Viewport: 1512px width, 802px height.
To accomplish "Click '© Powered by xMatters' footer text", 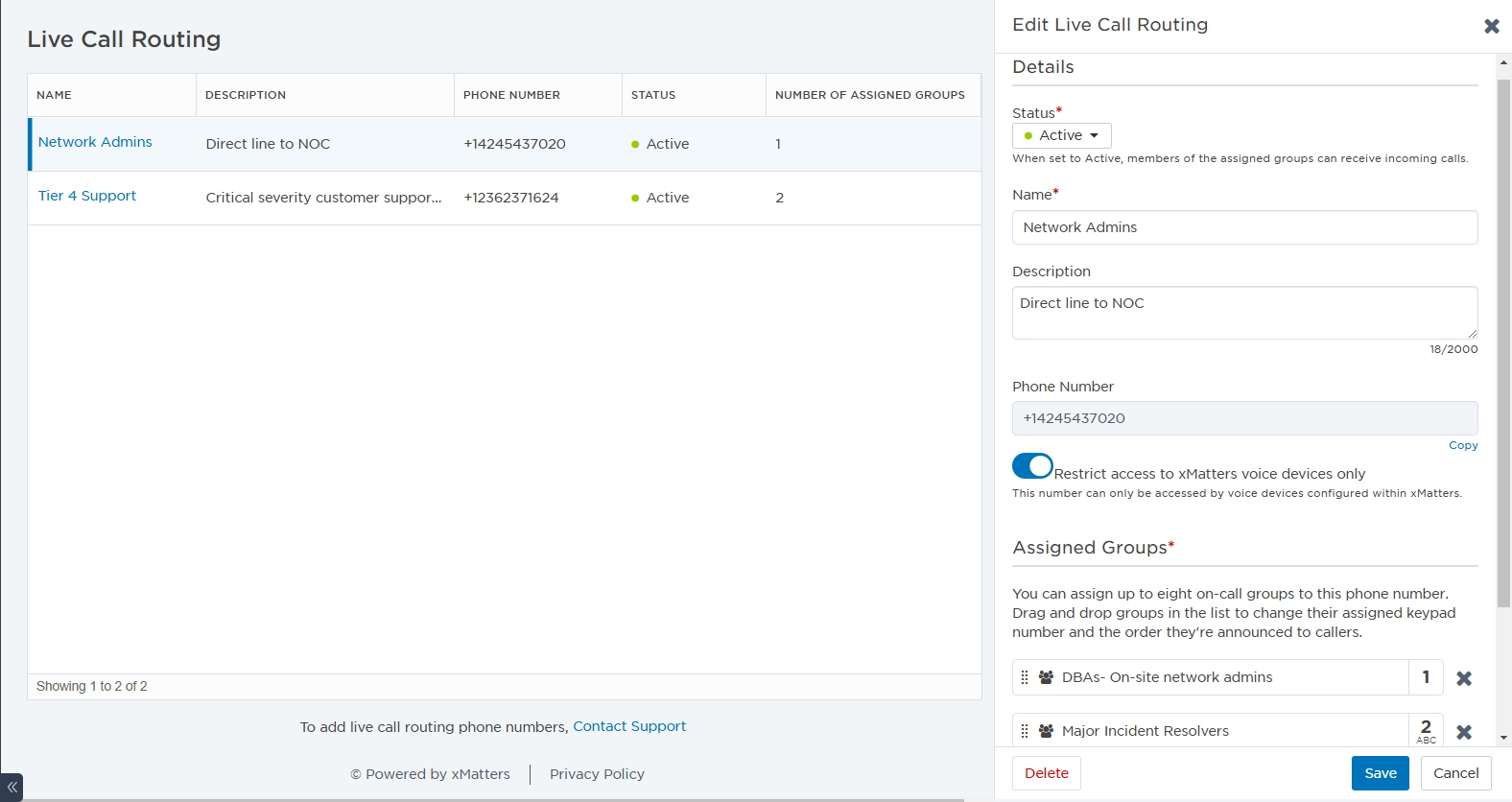I will pos(430,774).
